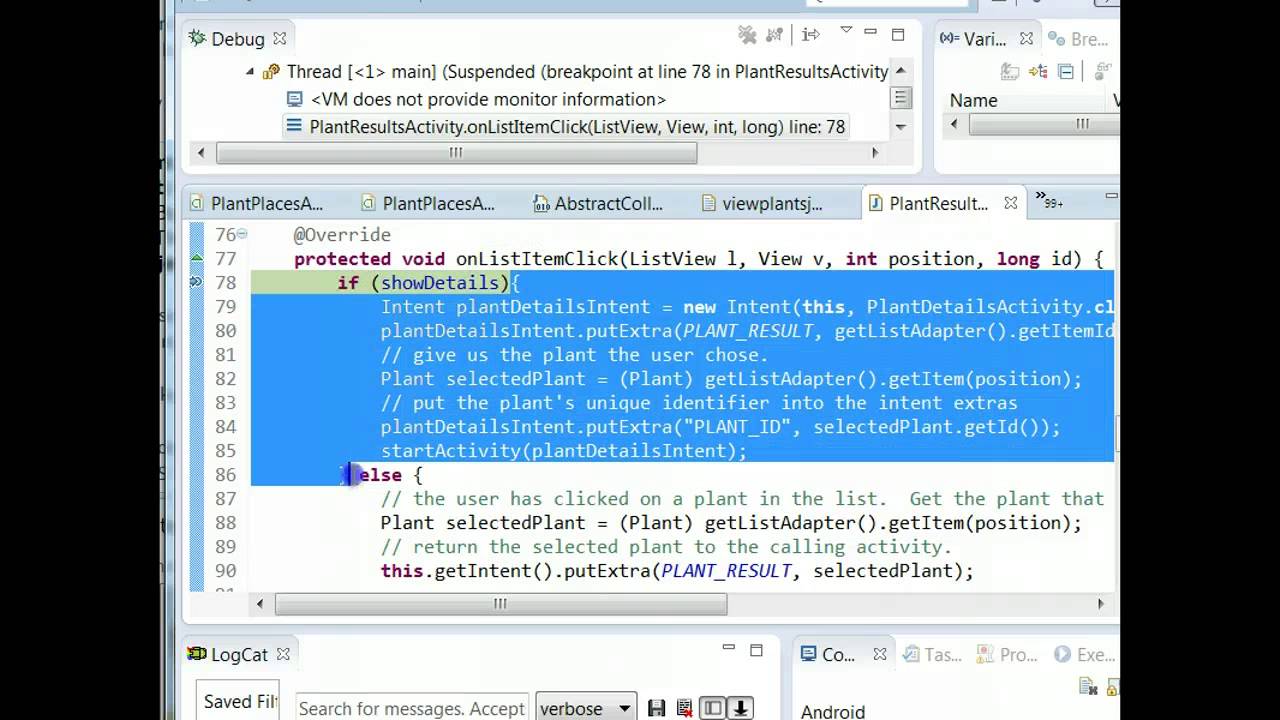Collapse the Thread main tree node

(x=250, y=71)
